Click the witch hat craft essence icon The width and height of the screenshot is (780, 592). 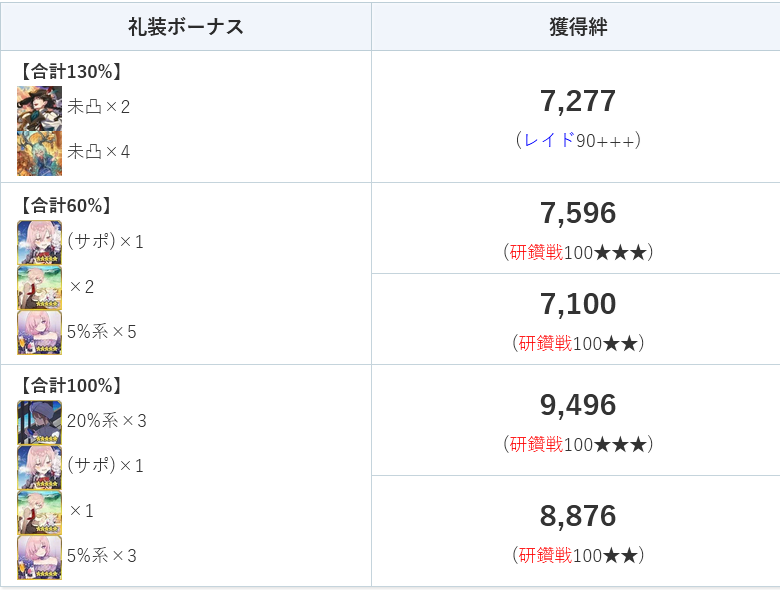click(39, 108)
